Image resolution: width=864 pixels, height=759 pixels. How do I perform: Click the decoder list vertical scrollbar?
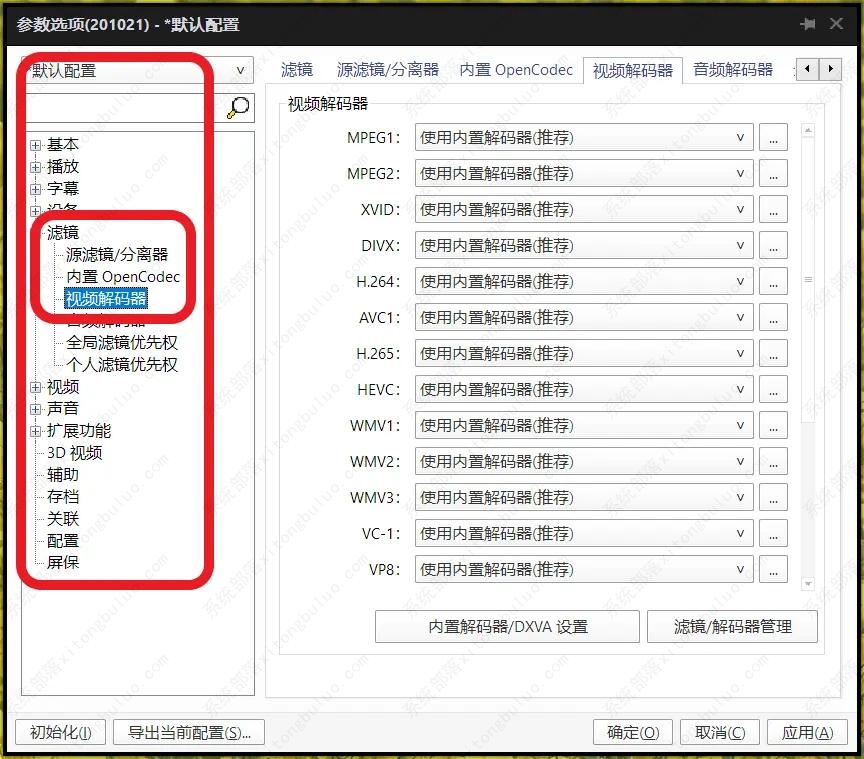[808, 280]
